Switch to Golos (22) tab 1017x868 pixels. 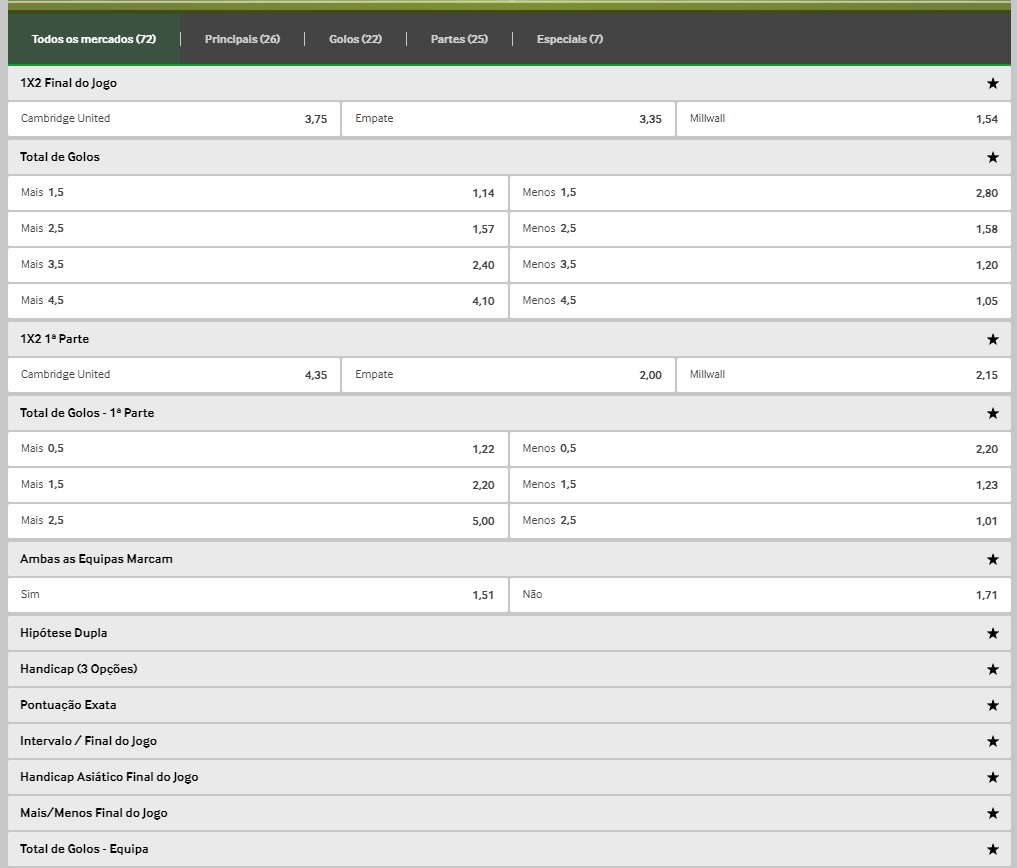355,39
